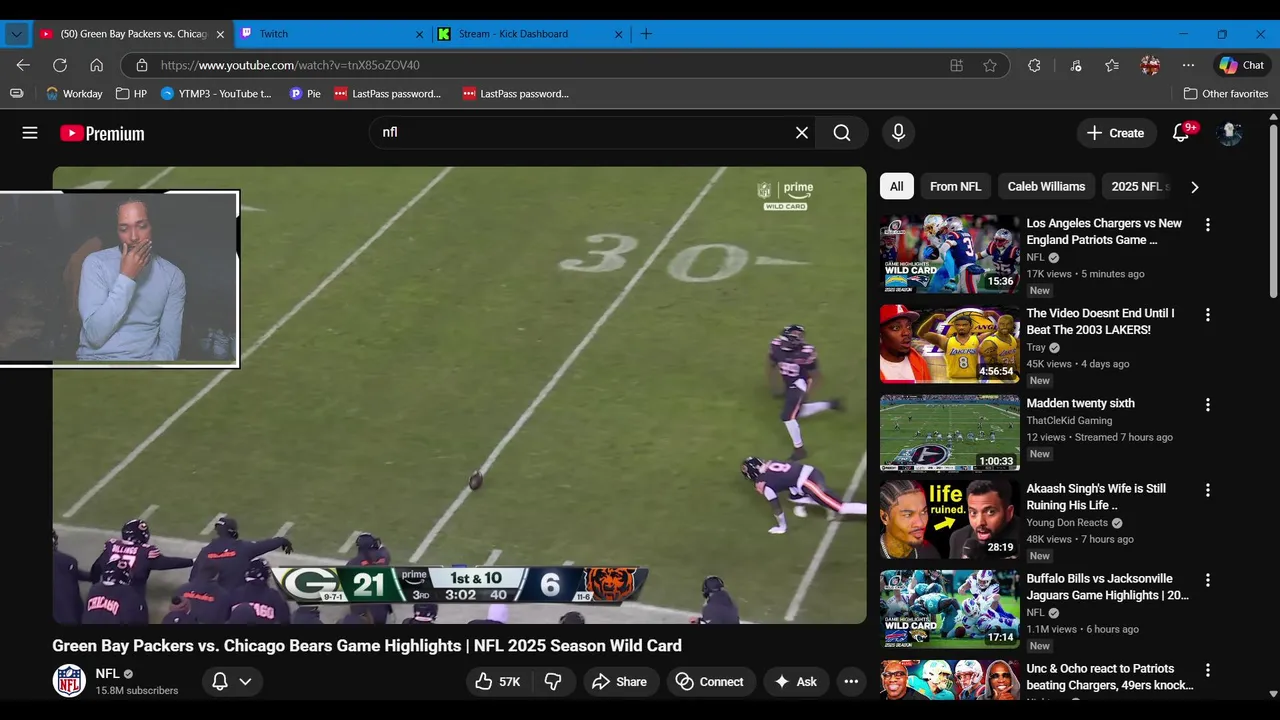The width and height of the screenshot is (1280, 720).
Task: Open Copilot Chat button
Action: click(1242, 65)
